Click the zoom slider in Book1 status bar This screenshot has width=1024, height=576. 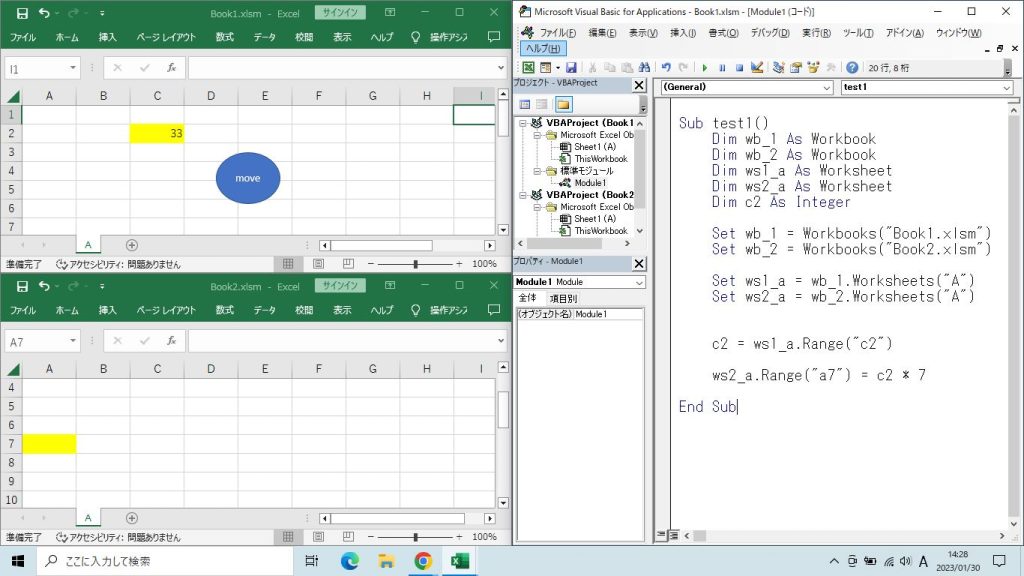415,264
